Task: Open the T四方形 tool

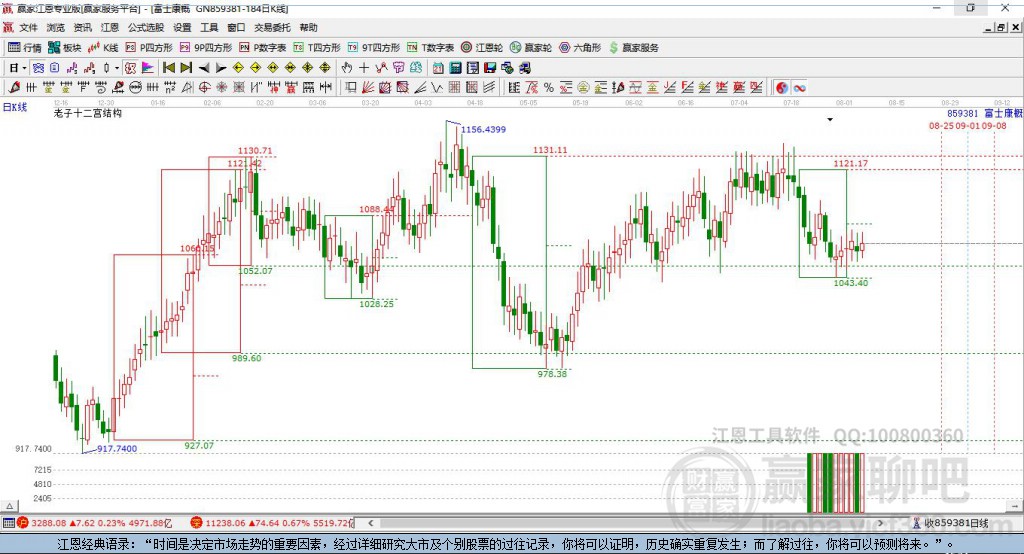Action: pos(317,48)
